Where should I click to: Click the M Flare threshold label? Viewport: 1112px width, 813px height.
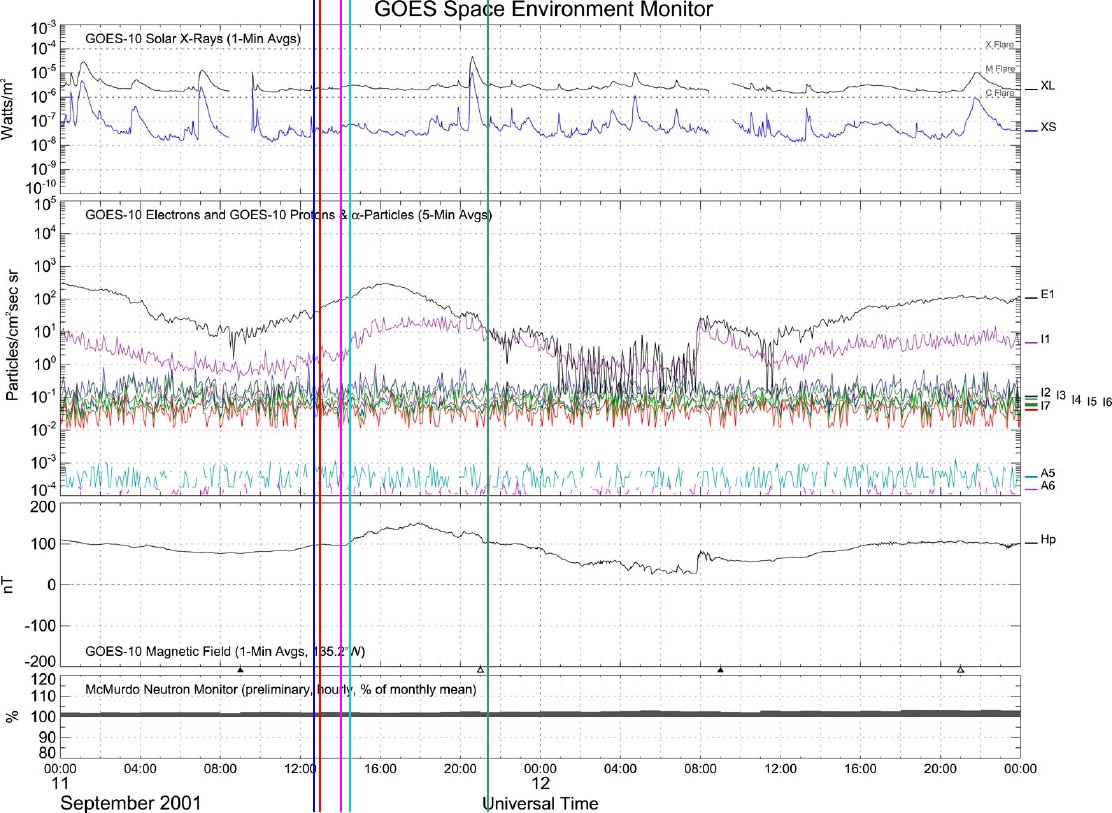[x=1000, y=69]
